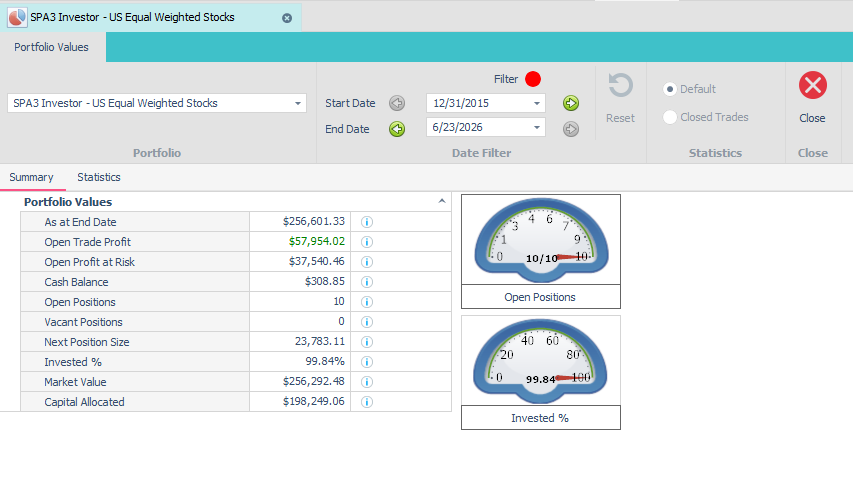853x483 pixels.
Task: Select the $308.85 cash balance value
Action: pyautogui.click(x=300, y=282)
